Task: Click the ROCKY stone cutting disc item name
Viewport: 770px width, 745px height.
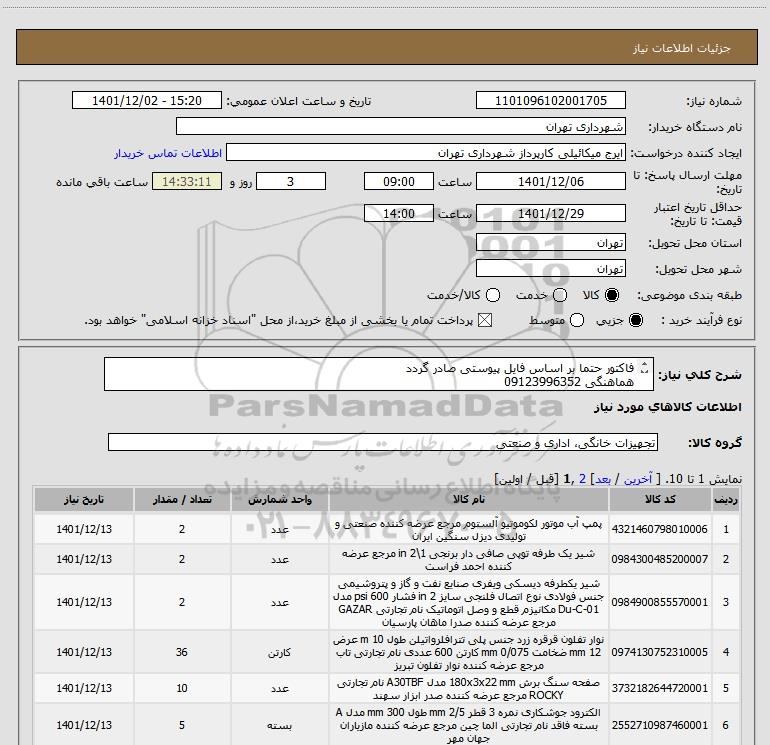Action: click(468, 689)
